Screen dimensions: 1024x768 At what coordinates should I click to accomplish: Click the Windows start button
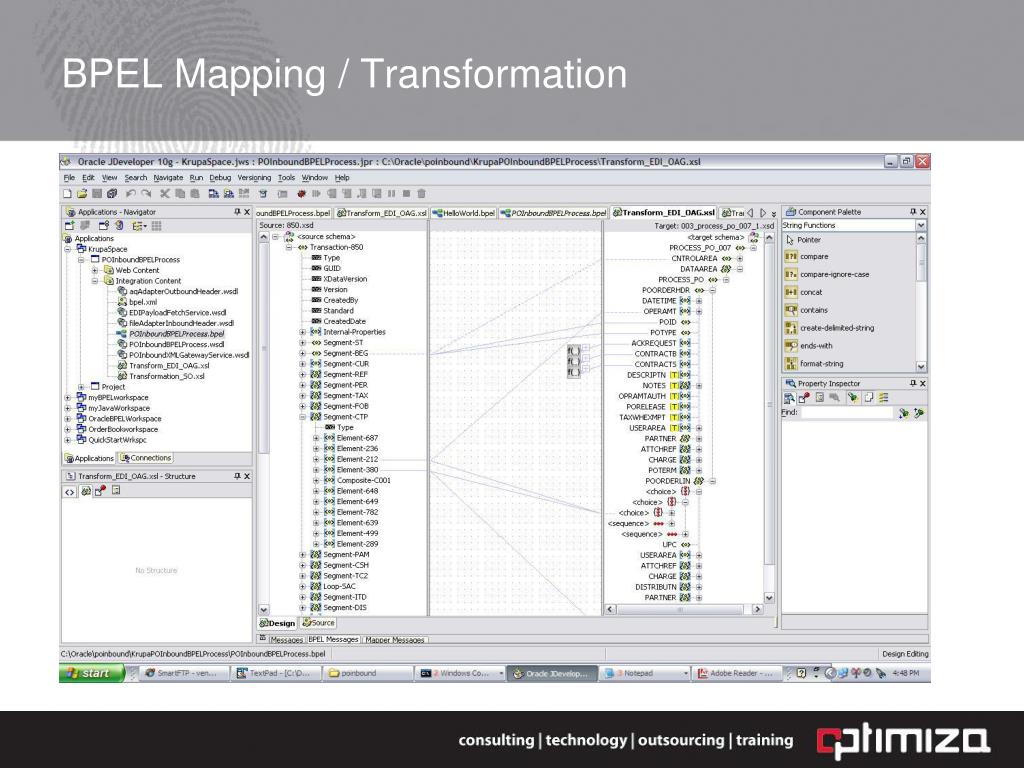pyautogui.click(x=91, y=673)
